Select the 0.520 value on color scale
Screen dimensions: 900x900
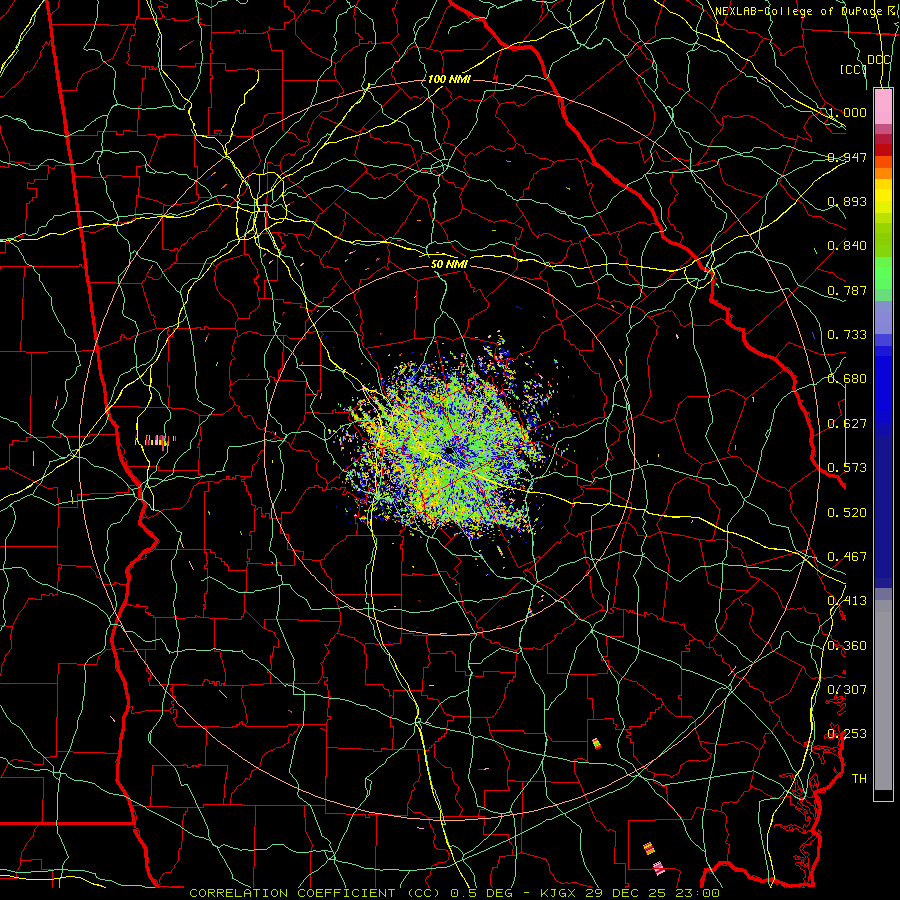click(847, 513)
